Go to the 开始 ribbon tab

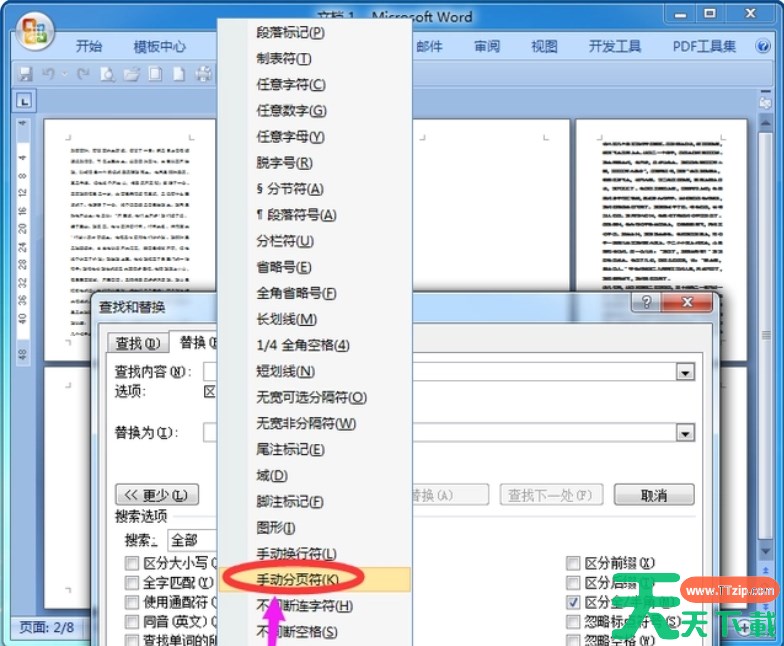pos(89,46)
